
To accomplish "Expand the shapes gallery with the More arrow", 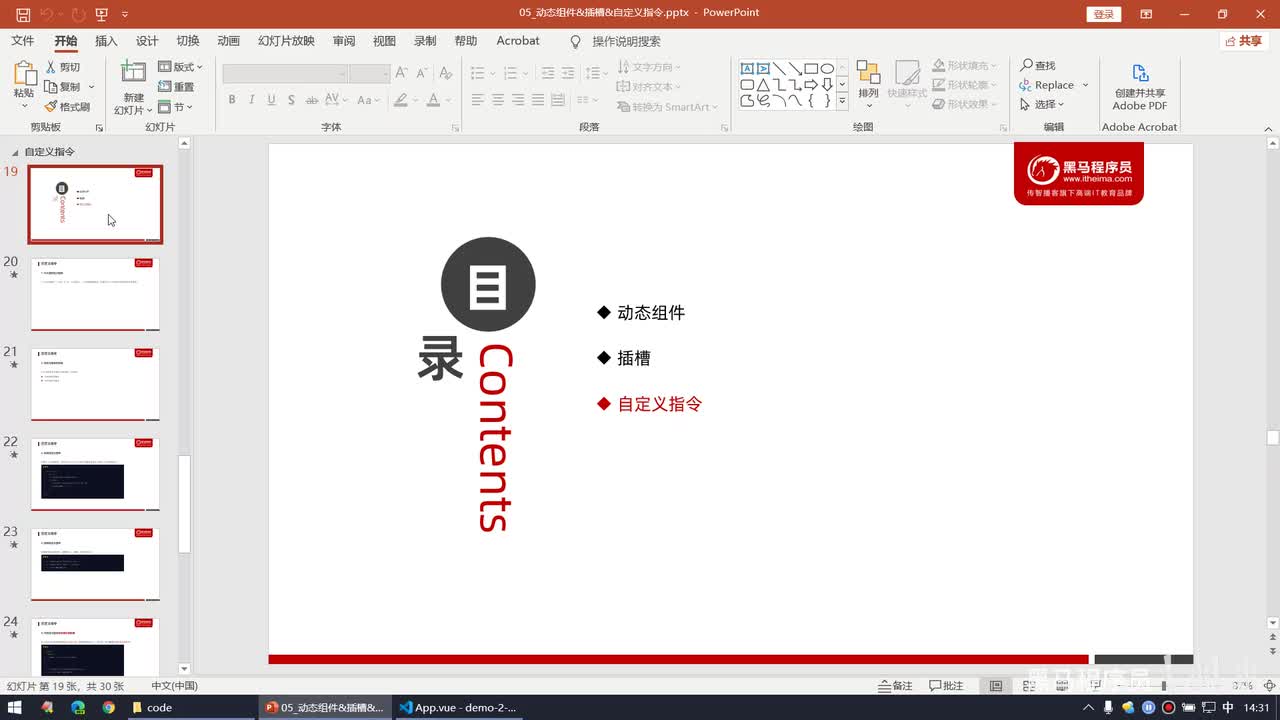I will coord(842,101).
